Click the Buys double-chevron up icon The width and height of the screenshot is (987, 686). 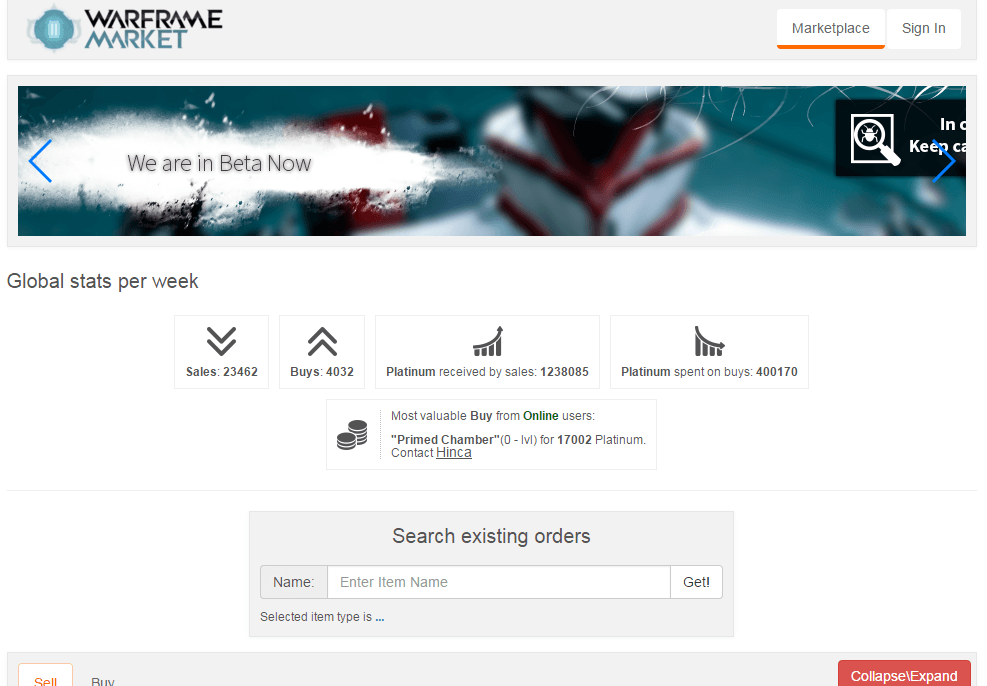[x=322, y=341]
